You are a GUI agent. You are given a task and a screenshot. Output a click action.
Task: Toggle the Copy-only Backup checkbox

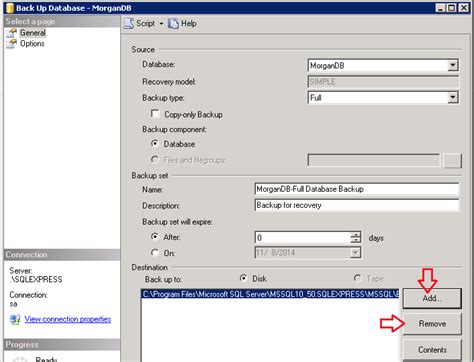click(155, 114)
